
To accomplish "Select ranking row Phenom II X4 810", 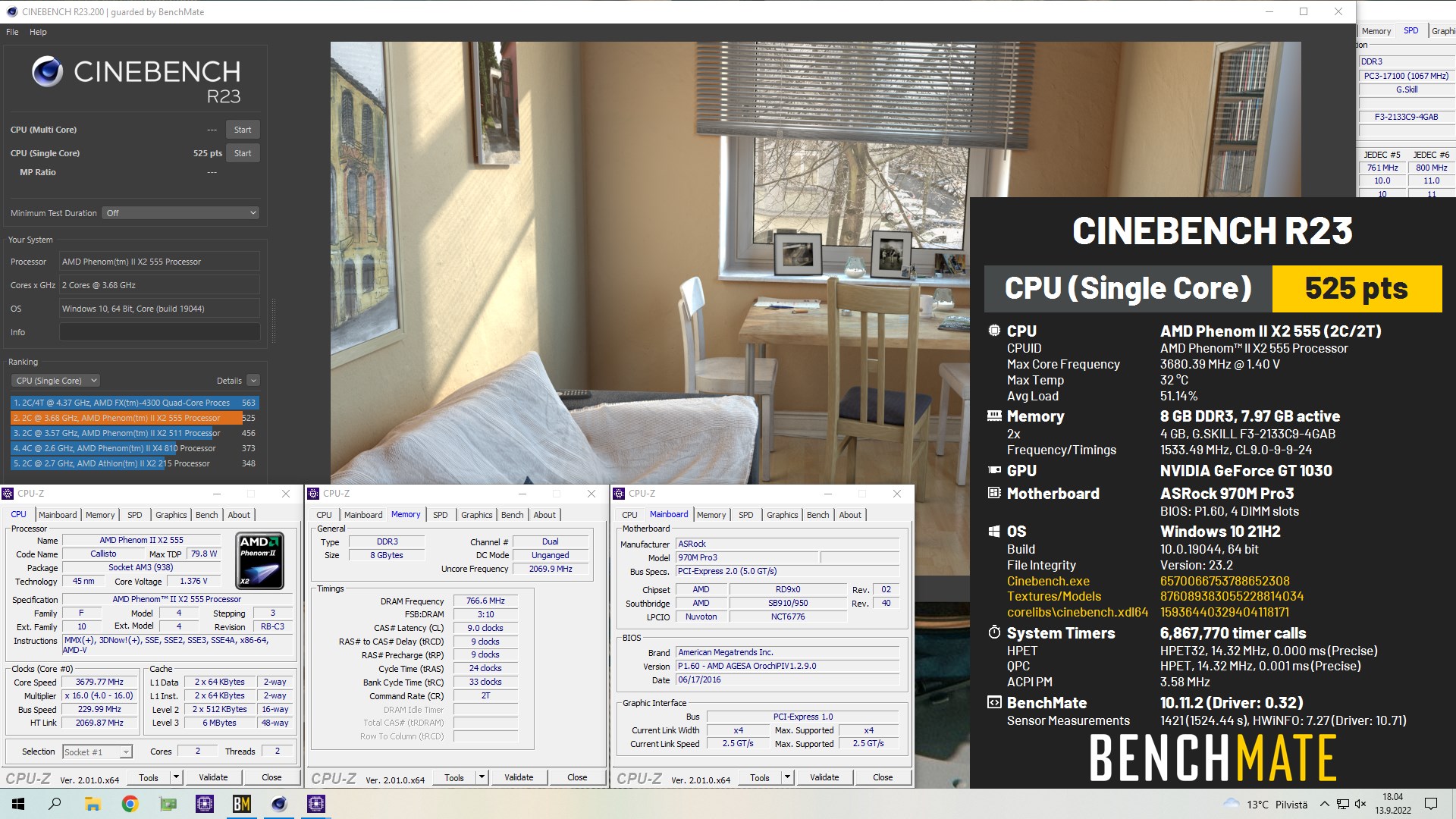I will click(134, 448).
